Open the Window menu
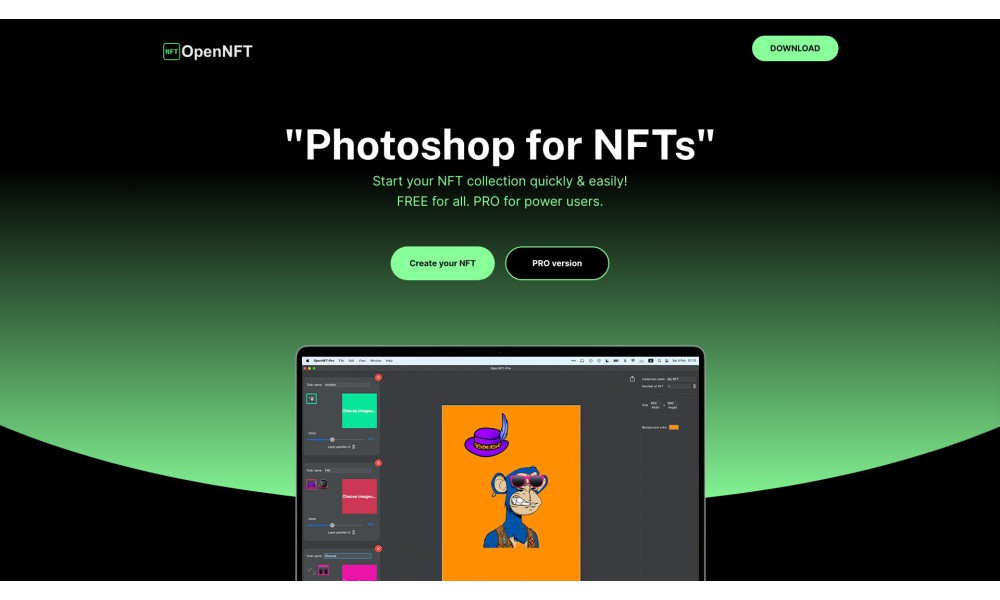Viewport: 1000px width, 600px height. [376, 361]
